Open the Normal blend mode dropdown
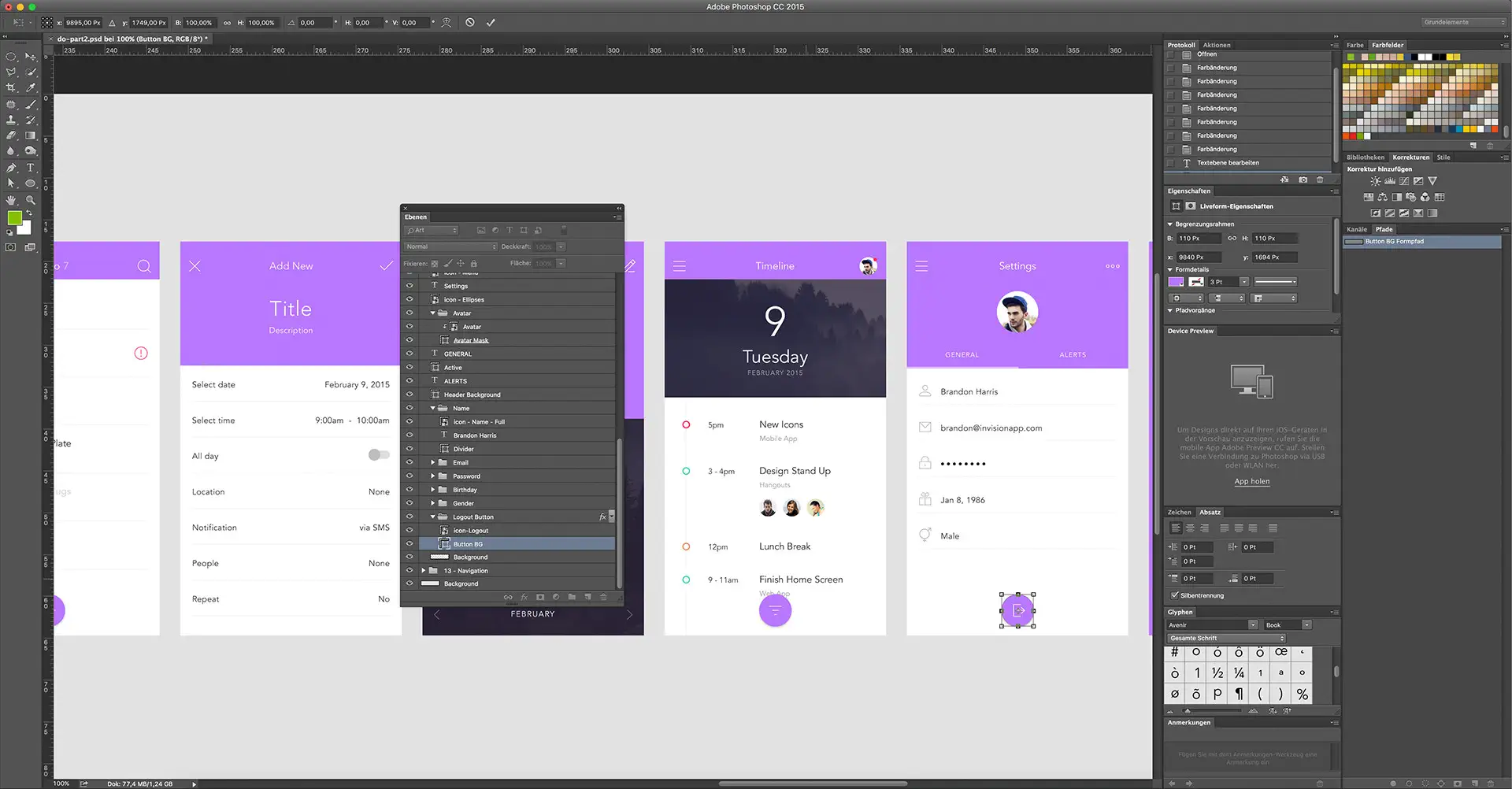This screenshot has width=1512, height=789. pos(450,246)
